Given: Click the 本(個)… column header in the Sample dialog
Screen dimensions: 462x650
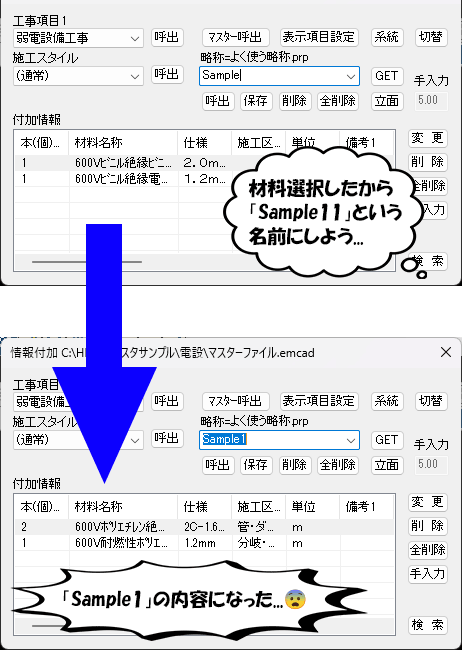Looking at the screenshot, I should [x=41, y=143].
